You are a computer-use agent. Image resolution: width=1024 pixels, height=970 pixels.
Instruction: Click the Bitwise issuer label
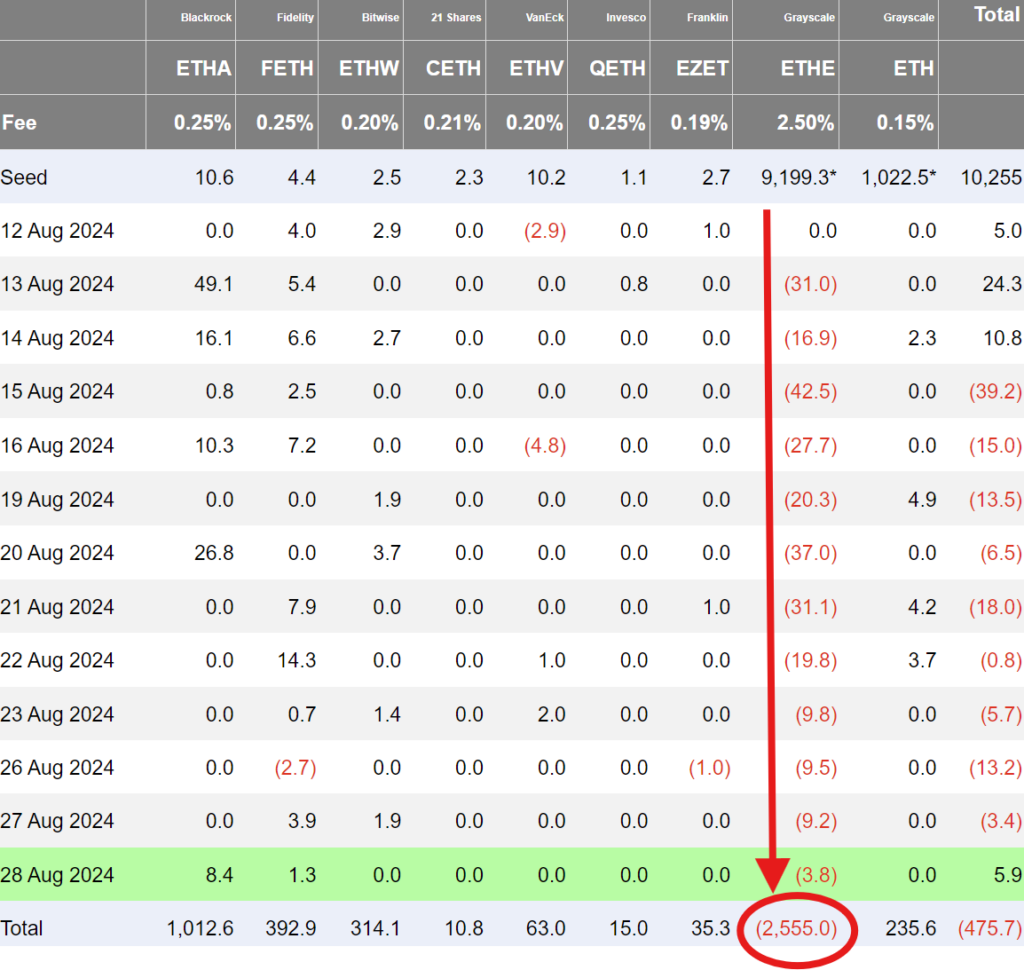[381, 18]
